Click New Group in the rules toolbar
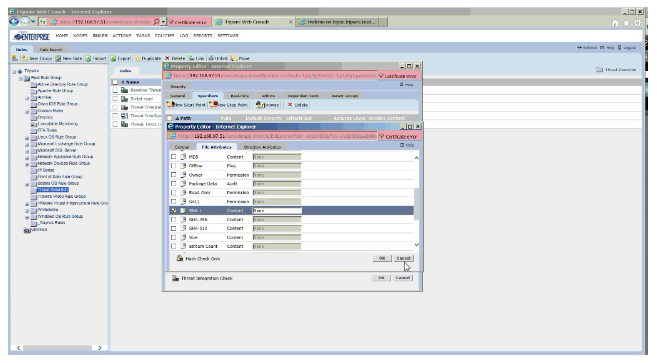 point(37,58)
